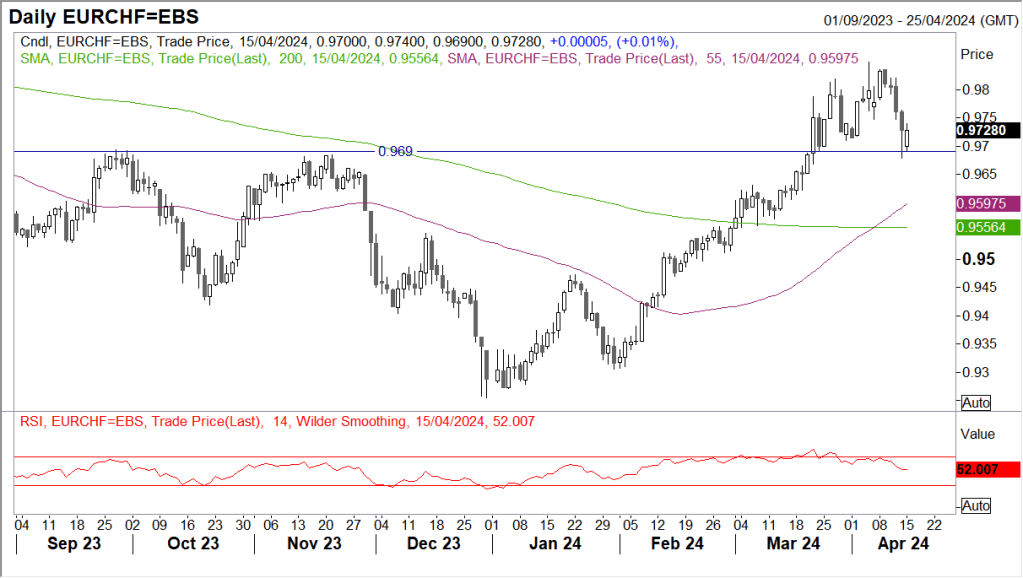The width and height of the screenshot is (1023, 578).
Task: Select the 0.969 horizontal line label
Action: [x=394, y=152]
